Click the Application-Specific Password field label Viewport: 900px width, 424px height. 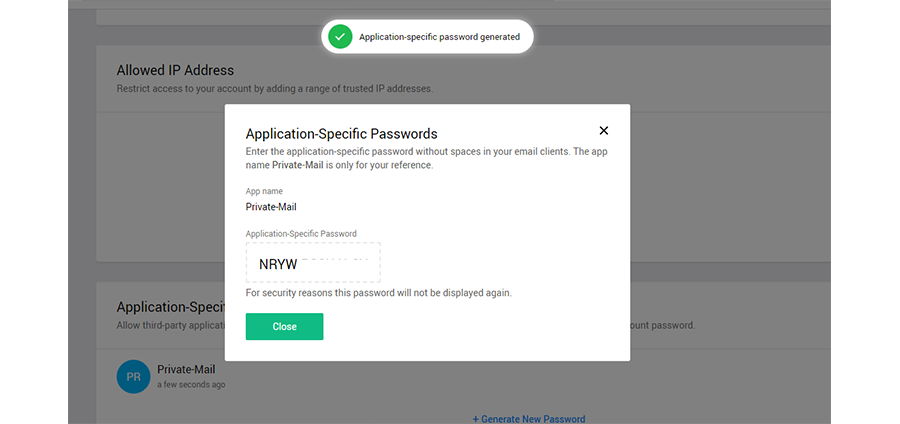click(x=301, y=233)
